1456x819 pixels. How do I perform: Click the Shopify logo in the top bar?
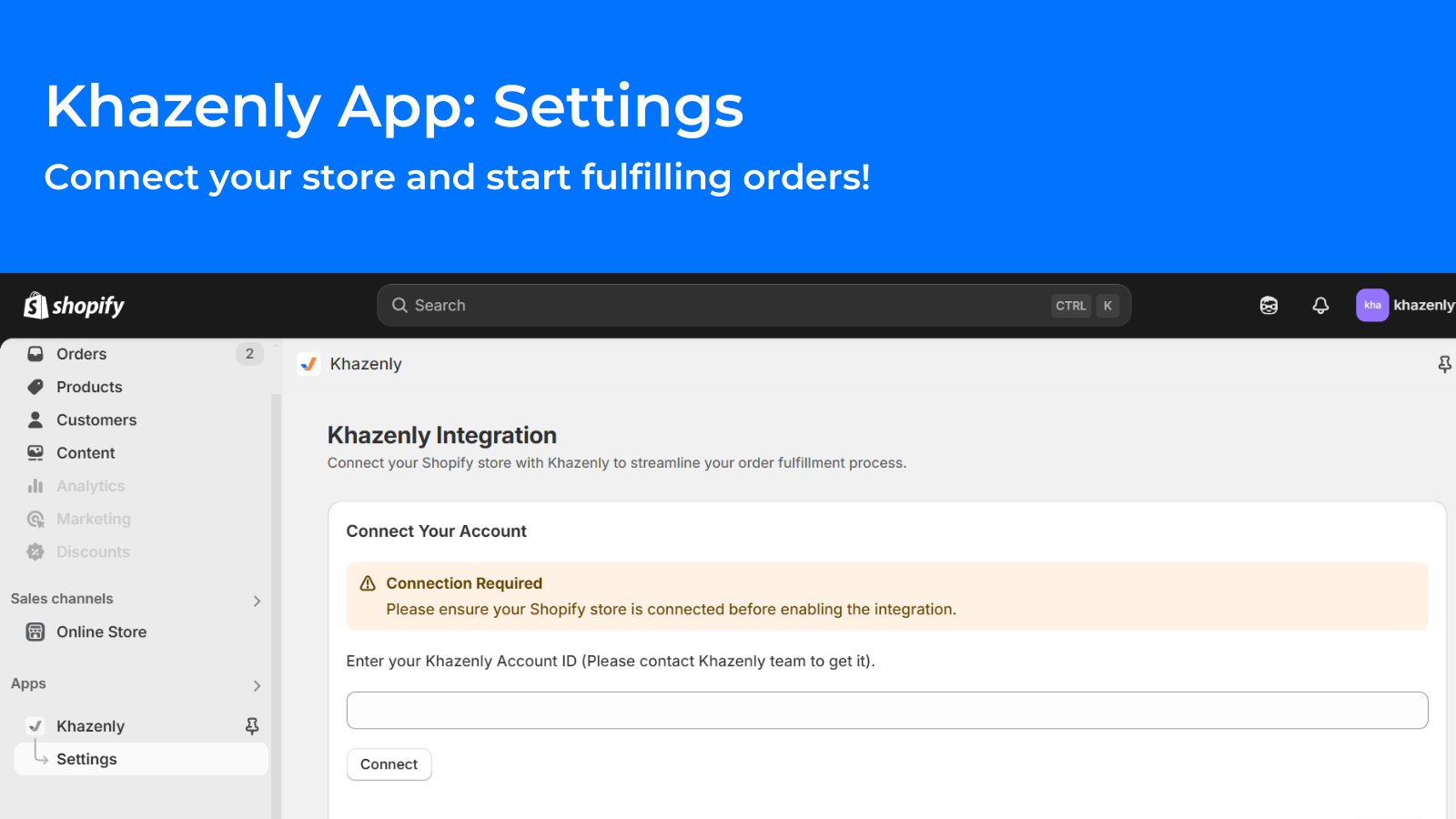tap(73, 305)
